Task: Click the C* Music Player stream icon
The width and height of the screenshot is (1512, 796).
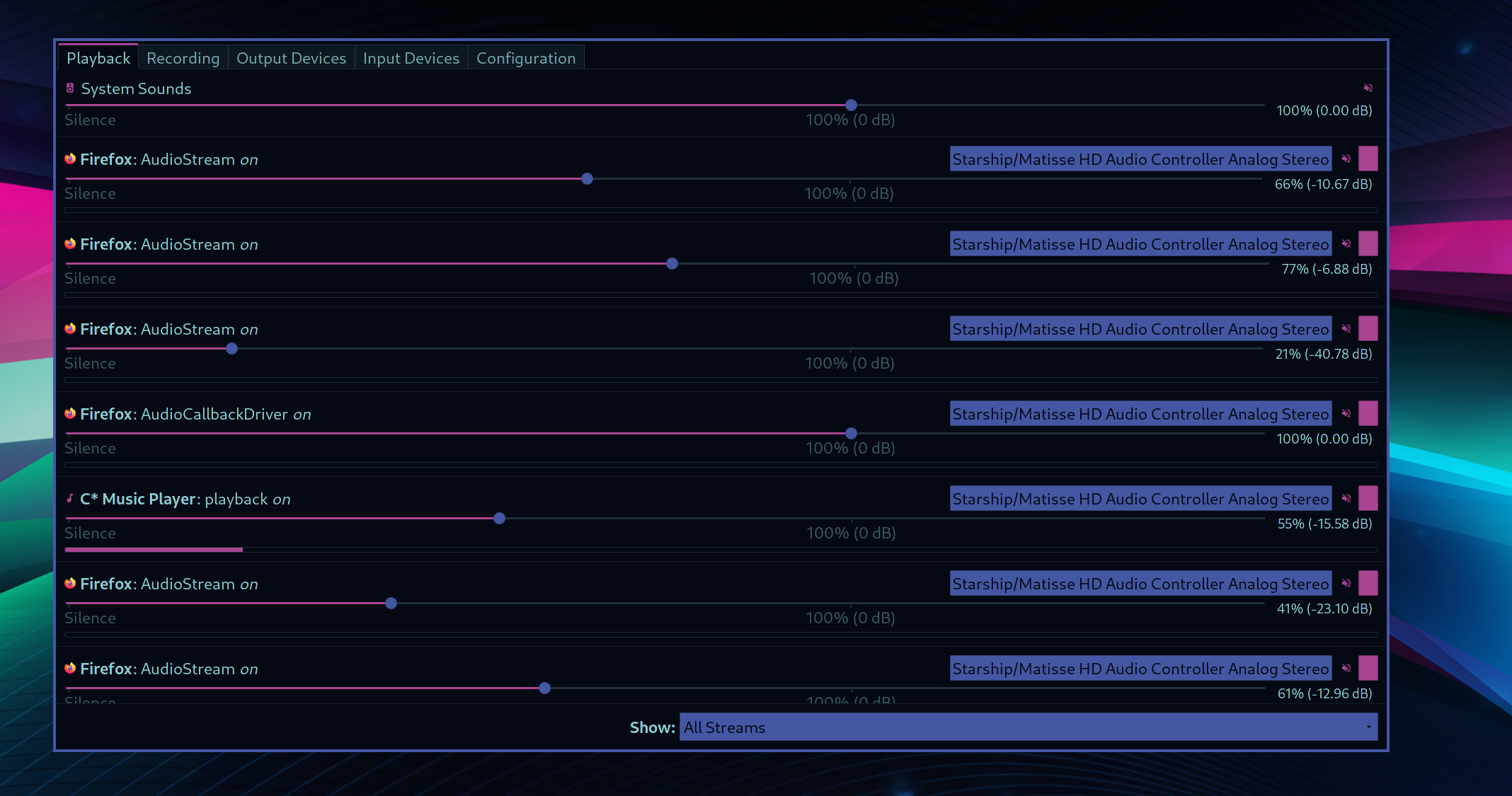Action: tap(70, 499)
